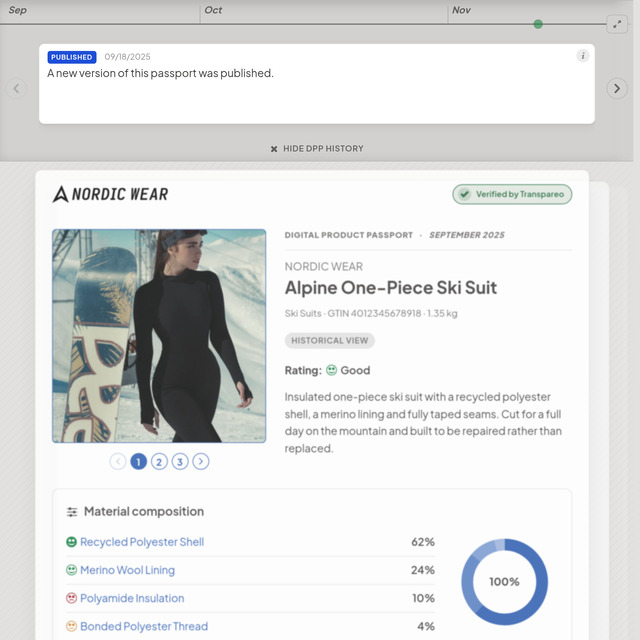Click smiley icon beside Merino Wool Lining
This screenshot has height=640, width=640.
click(71, 570)
